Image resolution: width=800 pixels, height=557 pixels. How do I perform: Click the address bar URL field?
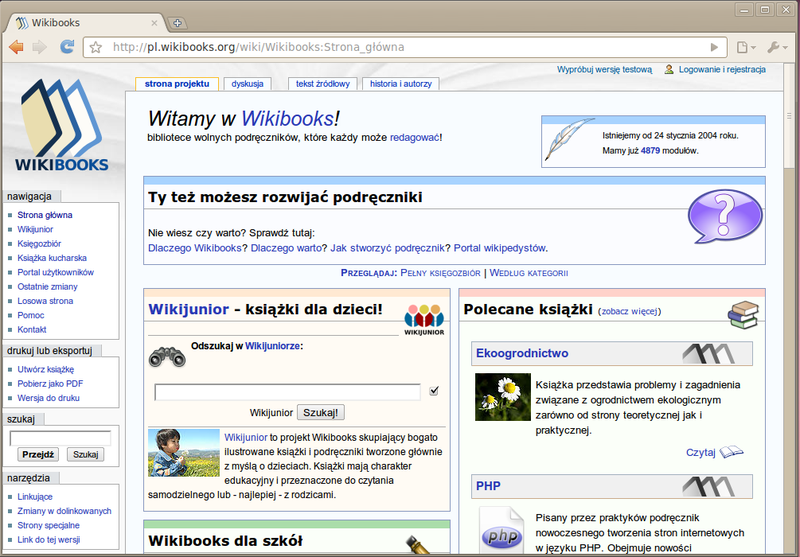[406, 47]
